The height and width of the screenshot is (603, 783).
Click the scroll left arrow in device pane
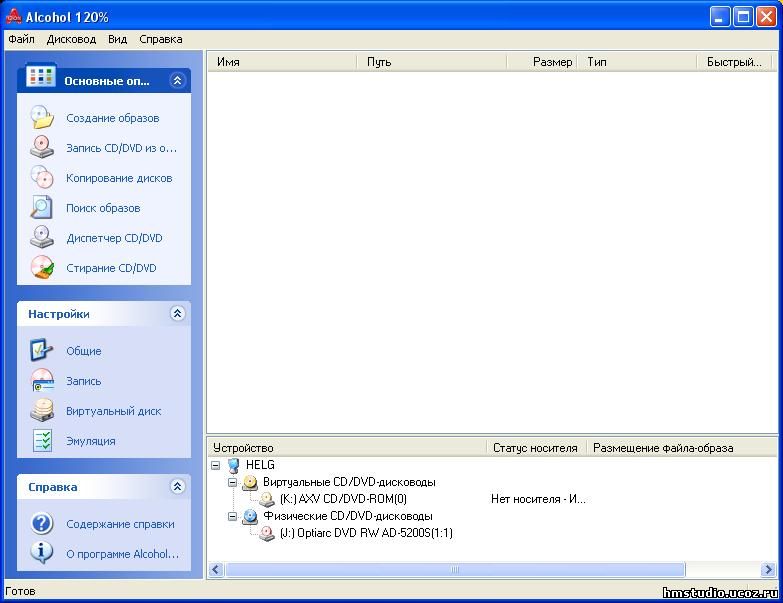[216, 569]
